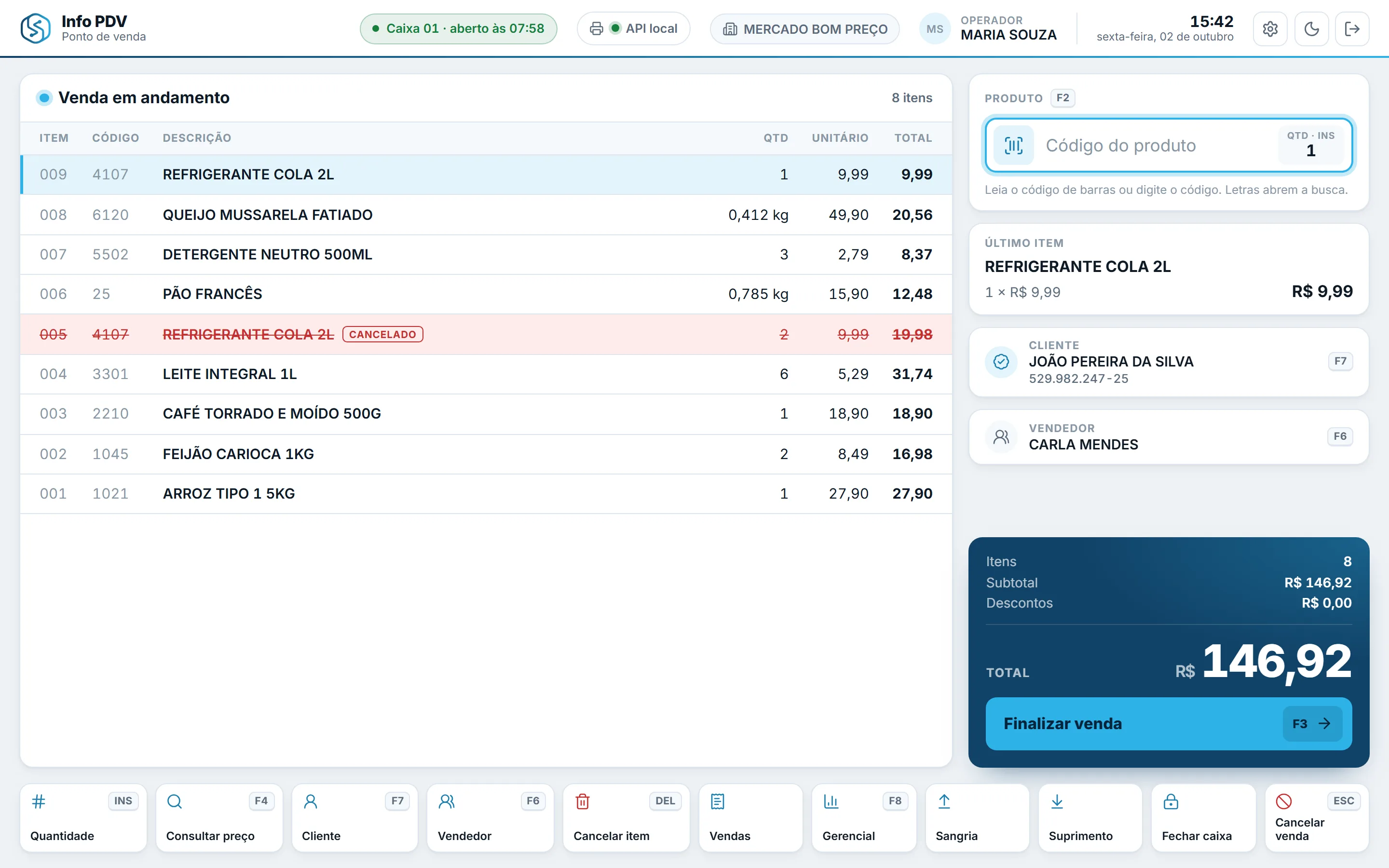The image size is (1389, 868).
Task: Click the Vendedor button in bottom bar
Action: (x=491, y=817)
